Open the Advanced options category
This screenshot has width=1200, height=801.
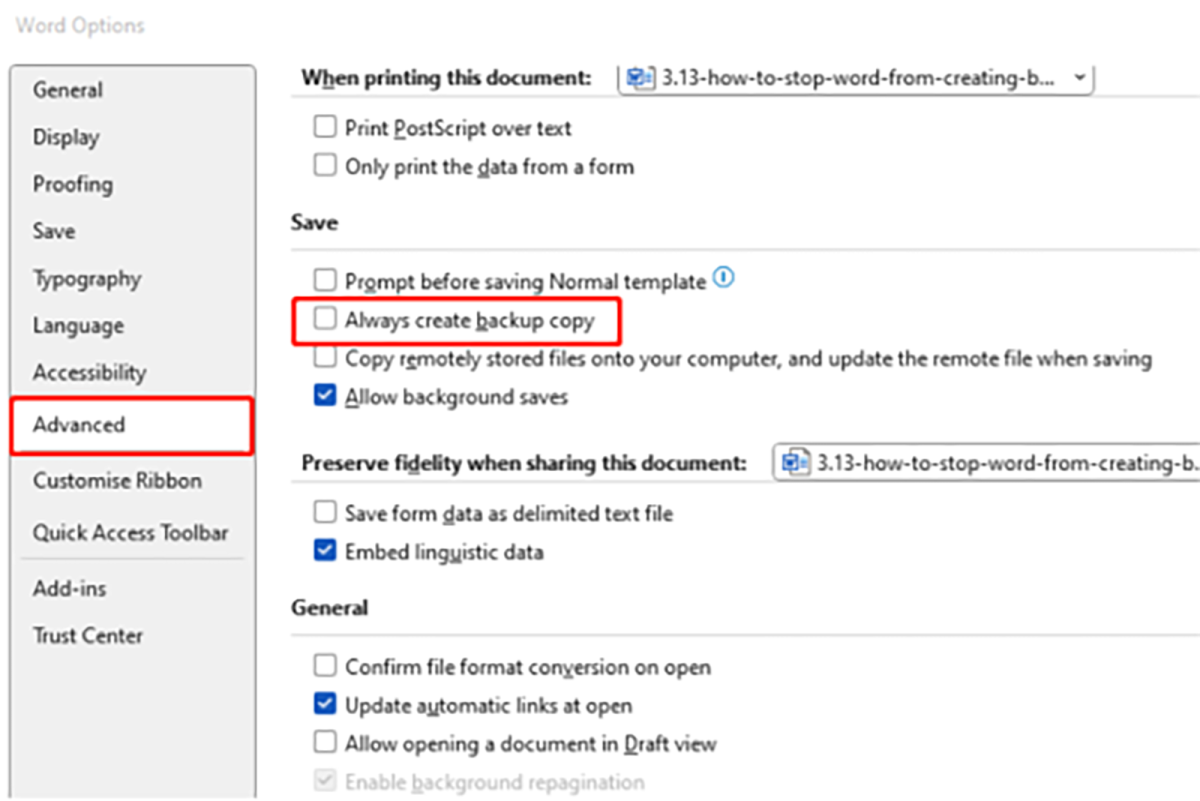(x=79, y=425)
